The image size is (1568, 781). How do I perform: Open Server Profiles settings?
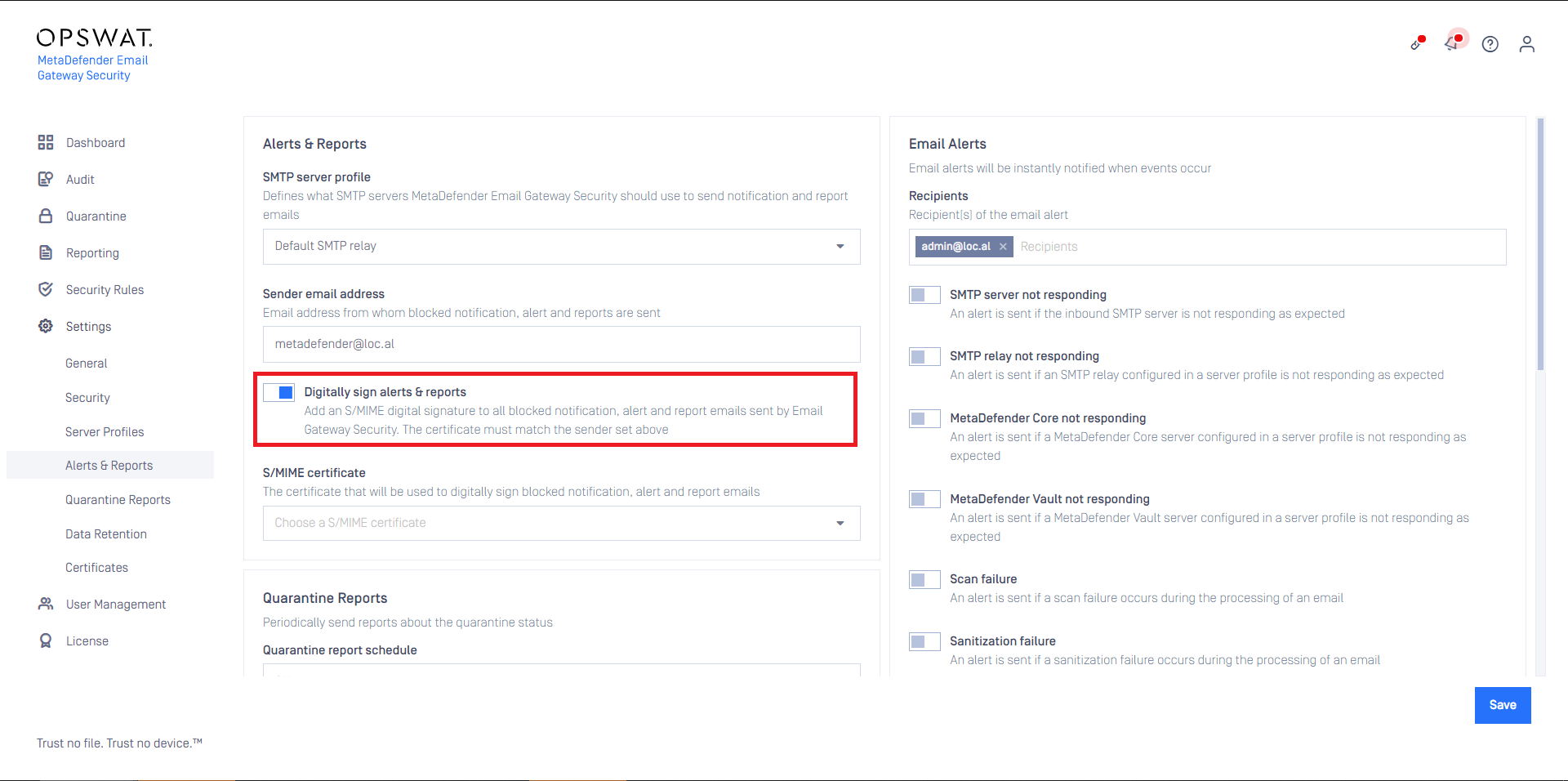point(105,432)
